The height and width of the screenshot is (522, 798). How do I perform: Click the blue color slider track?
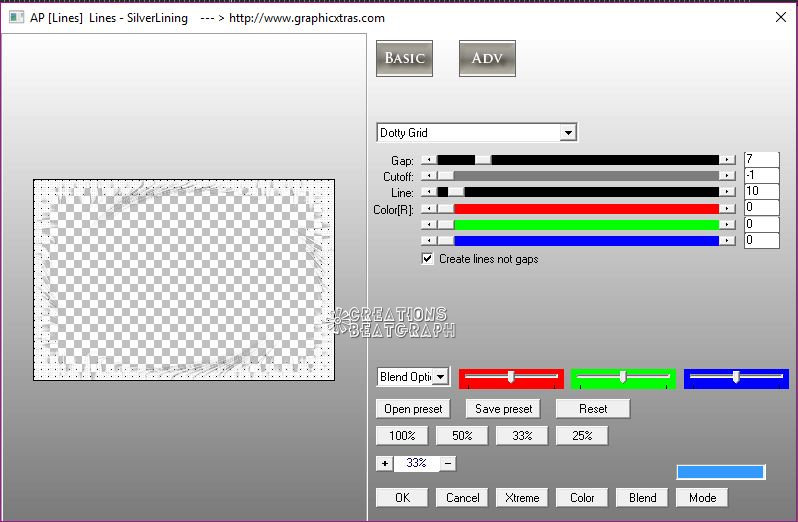(579, 240)
